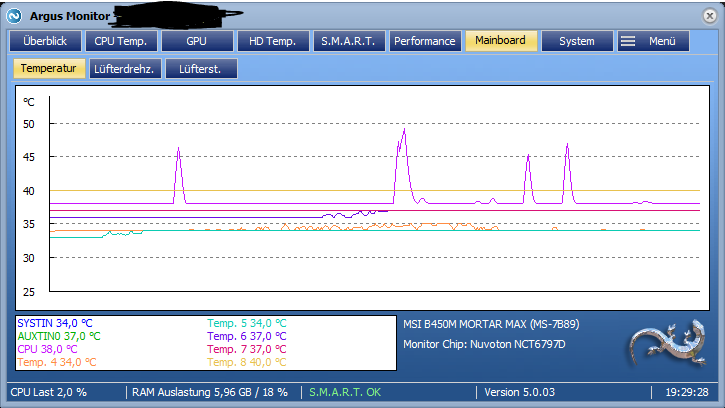Click the highest magenta CPU temperature peak
The width and height of the screenshot is (725, 408).
pos(405,130)
